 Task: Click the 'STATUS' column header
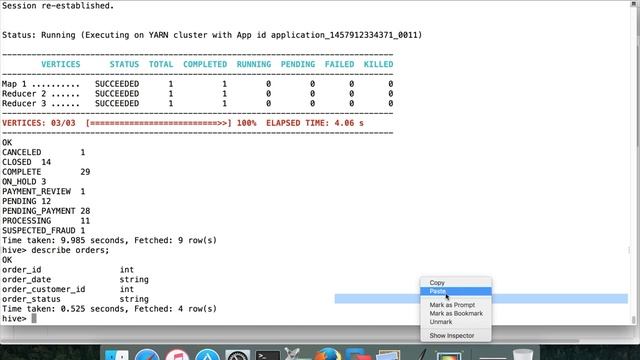pos(124,64)
